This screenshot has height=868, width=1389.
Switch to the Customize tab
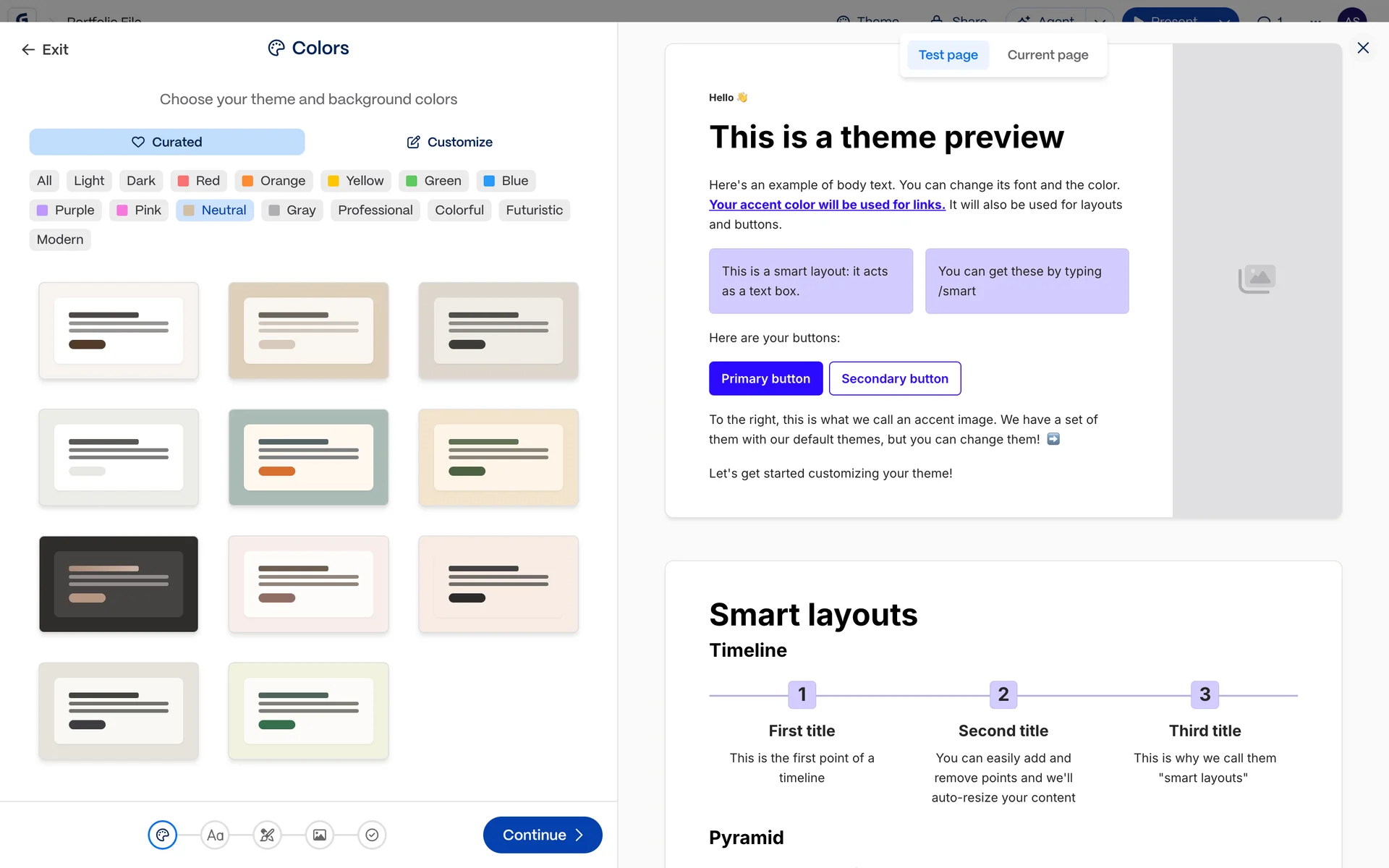449,142
